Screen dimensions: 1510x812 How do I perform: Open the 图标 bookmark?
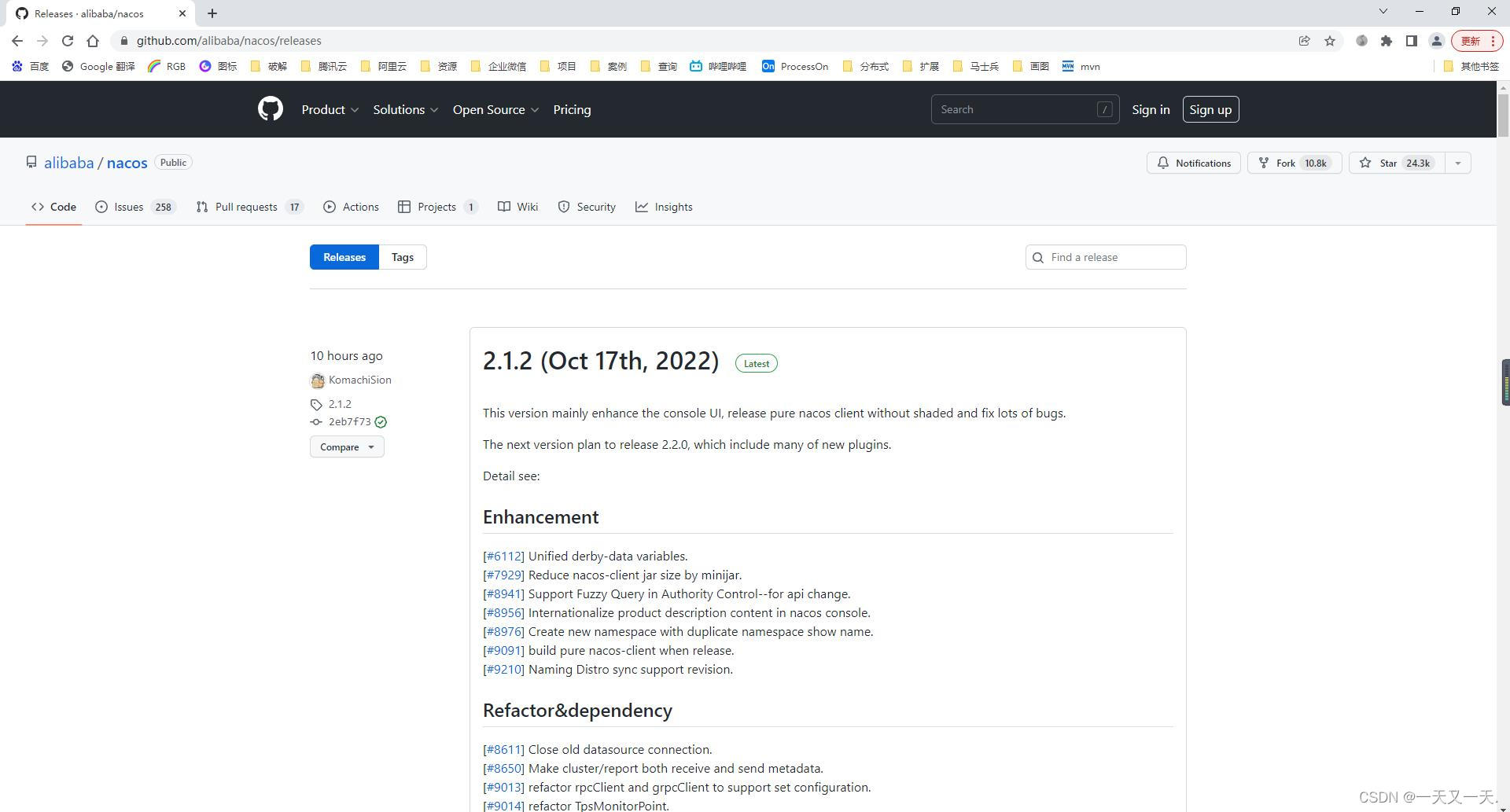[218, 66]
